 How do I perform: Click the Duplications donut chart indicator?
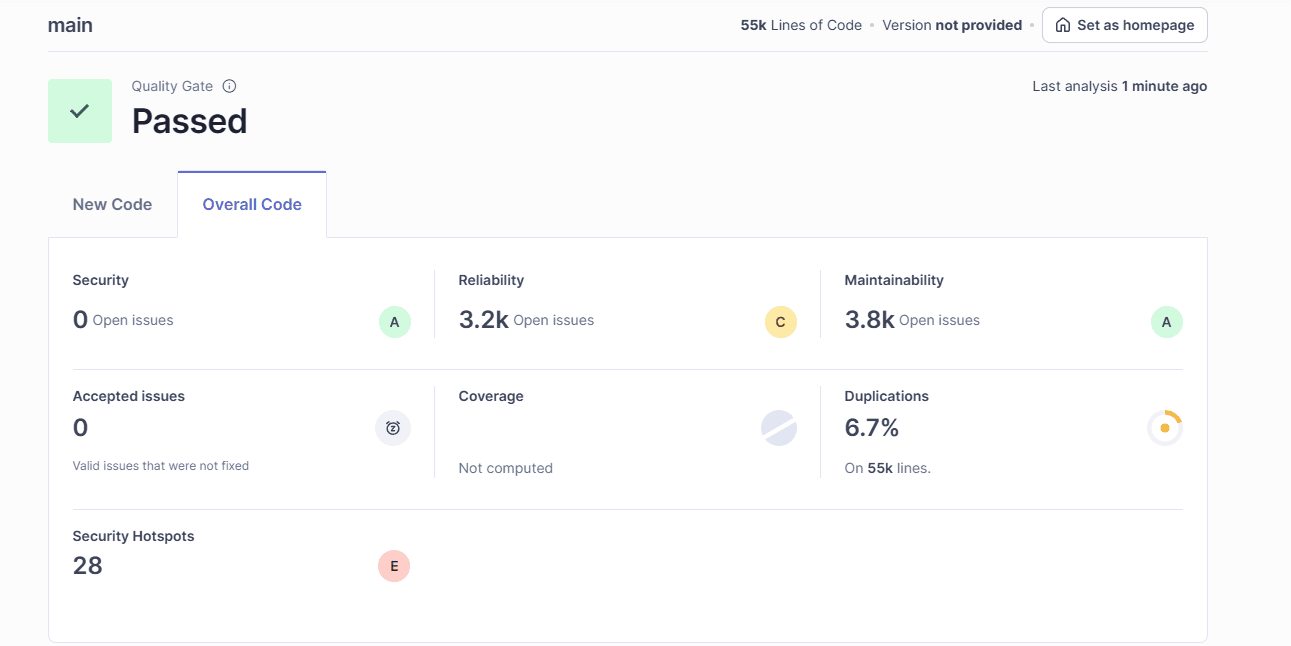point(1164,428)
